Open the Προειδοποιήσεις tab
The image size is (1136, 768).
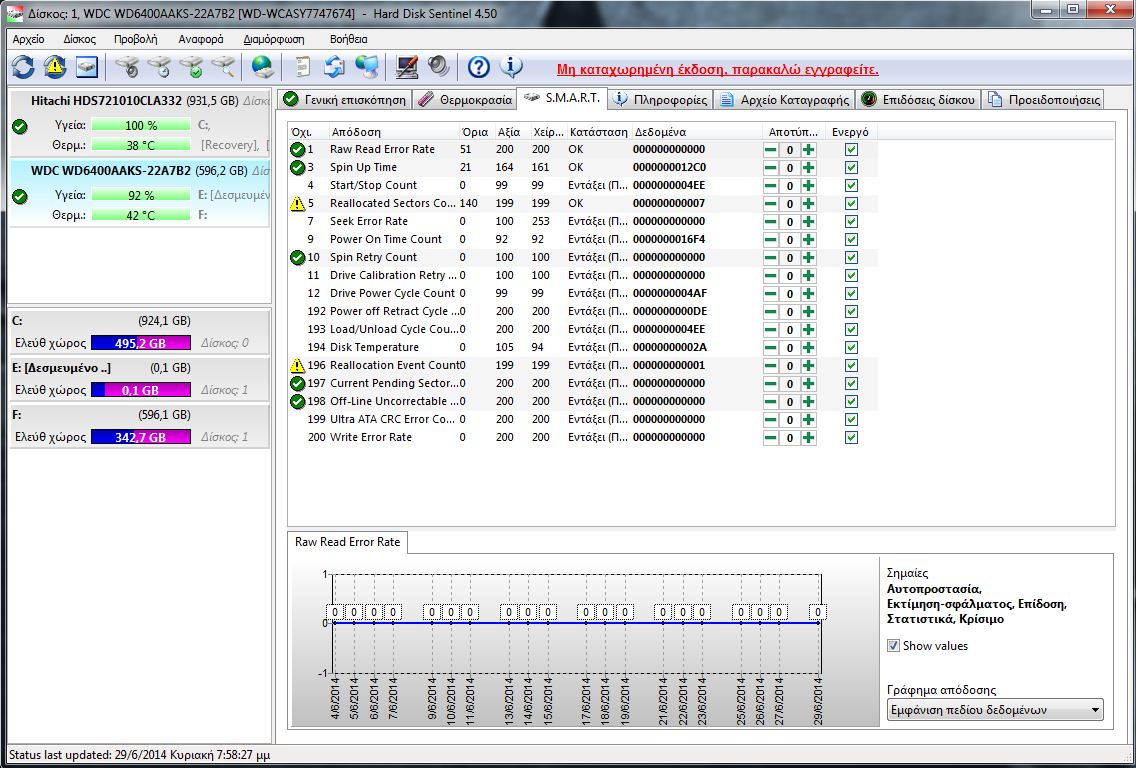[x=1043, y=100]
